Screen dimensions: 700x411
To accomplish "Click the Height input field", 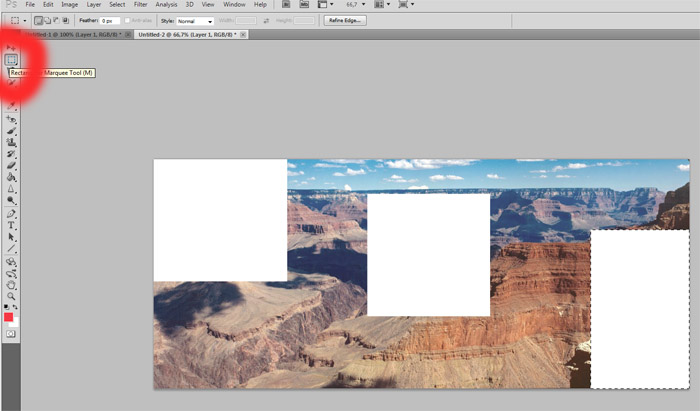I will [304, 21].
